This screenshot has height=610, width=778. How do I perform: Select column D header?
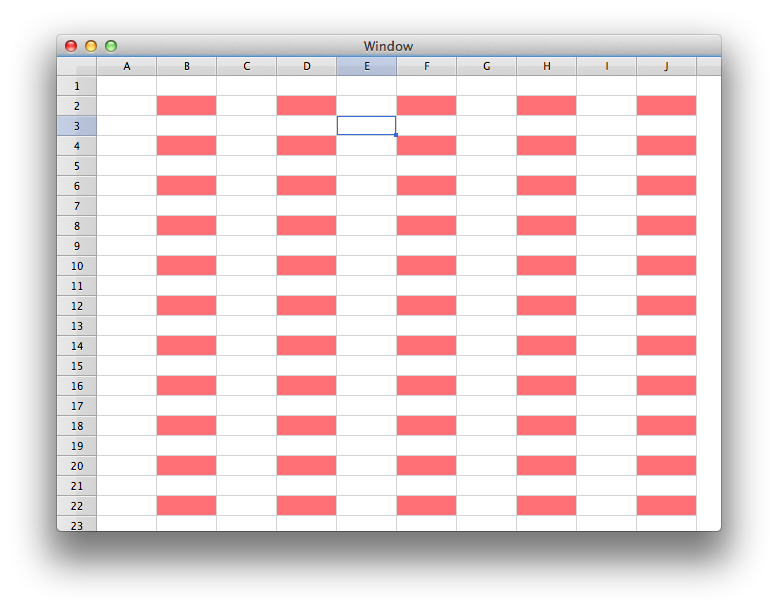click(307, 66)
